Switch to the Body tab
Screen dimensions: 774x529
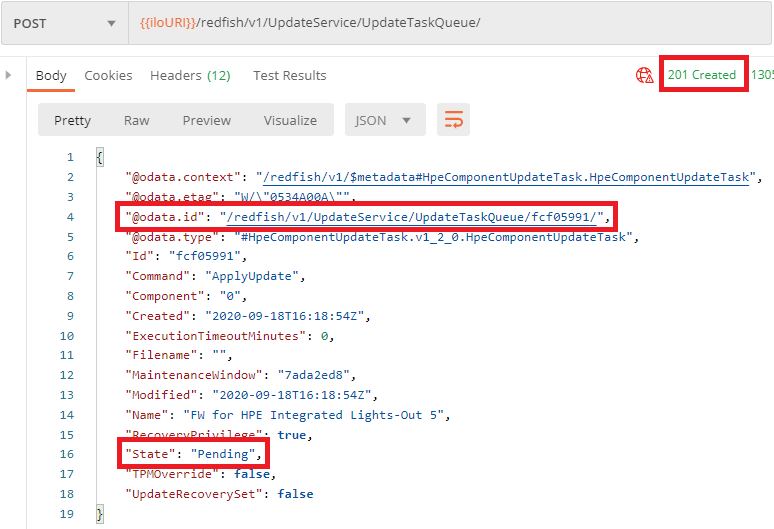tap(51, 75)
